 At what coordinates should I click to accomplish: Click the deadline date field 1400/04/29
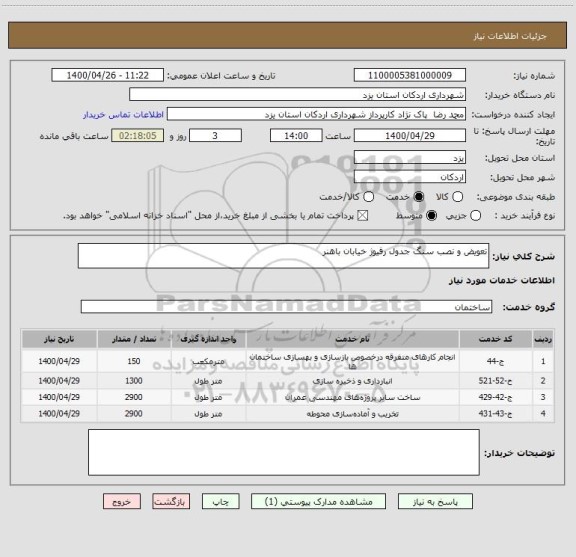coord(410,136)
